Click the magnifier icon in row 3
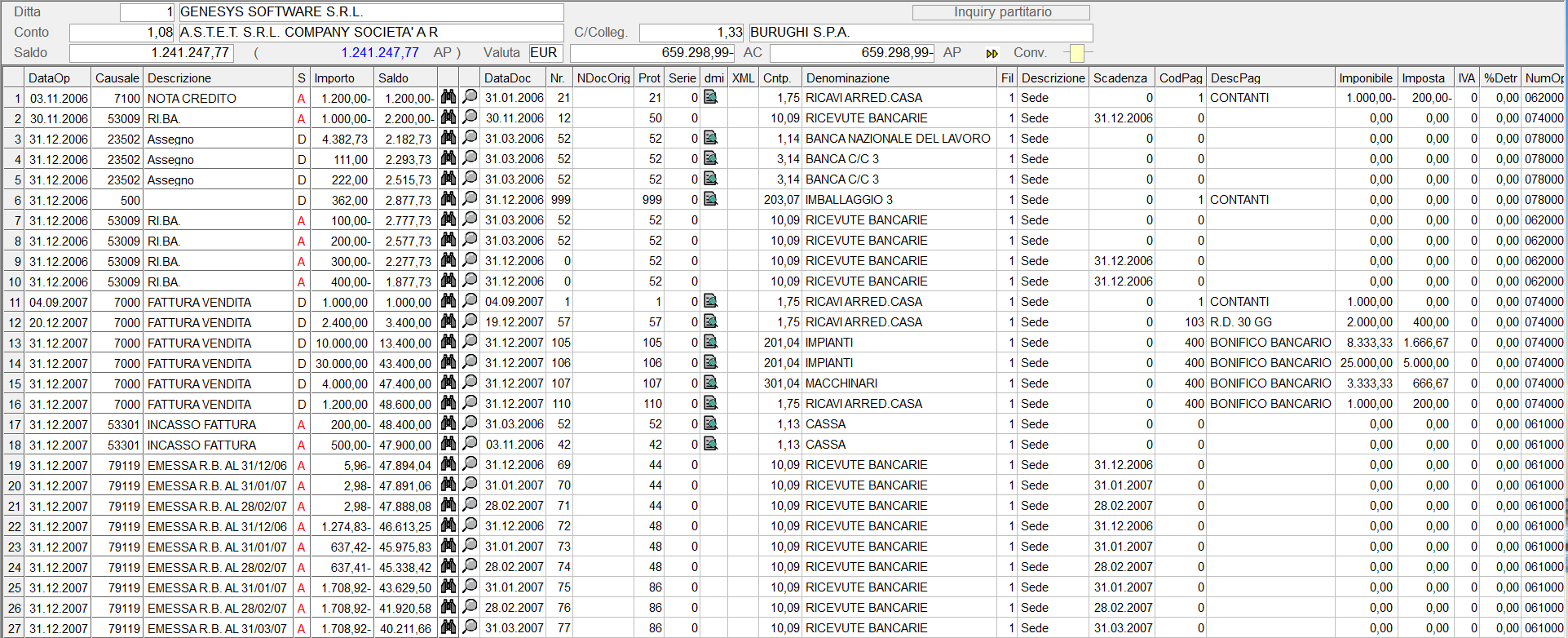Screen dimensions: 1568x638 click(470, 138)
